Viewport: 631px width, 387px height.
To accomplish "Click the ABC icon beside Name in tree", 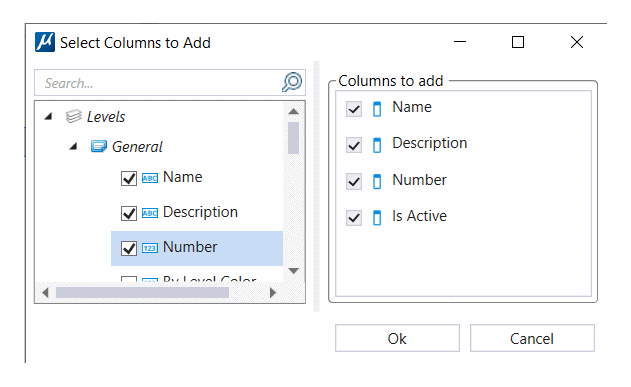I will (150, 178).
